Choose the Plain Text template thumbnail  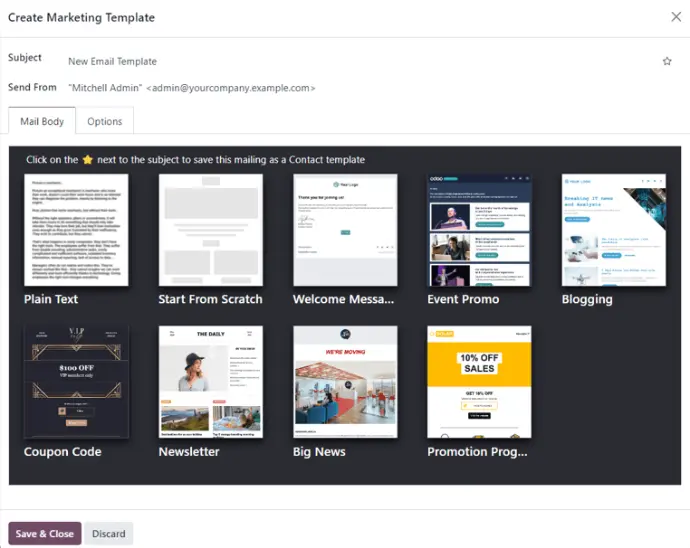(x=76, y=231)
